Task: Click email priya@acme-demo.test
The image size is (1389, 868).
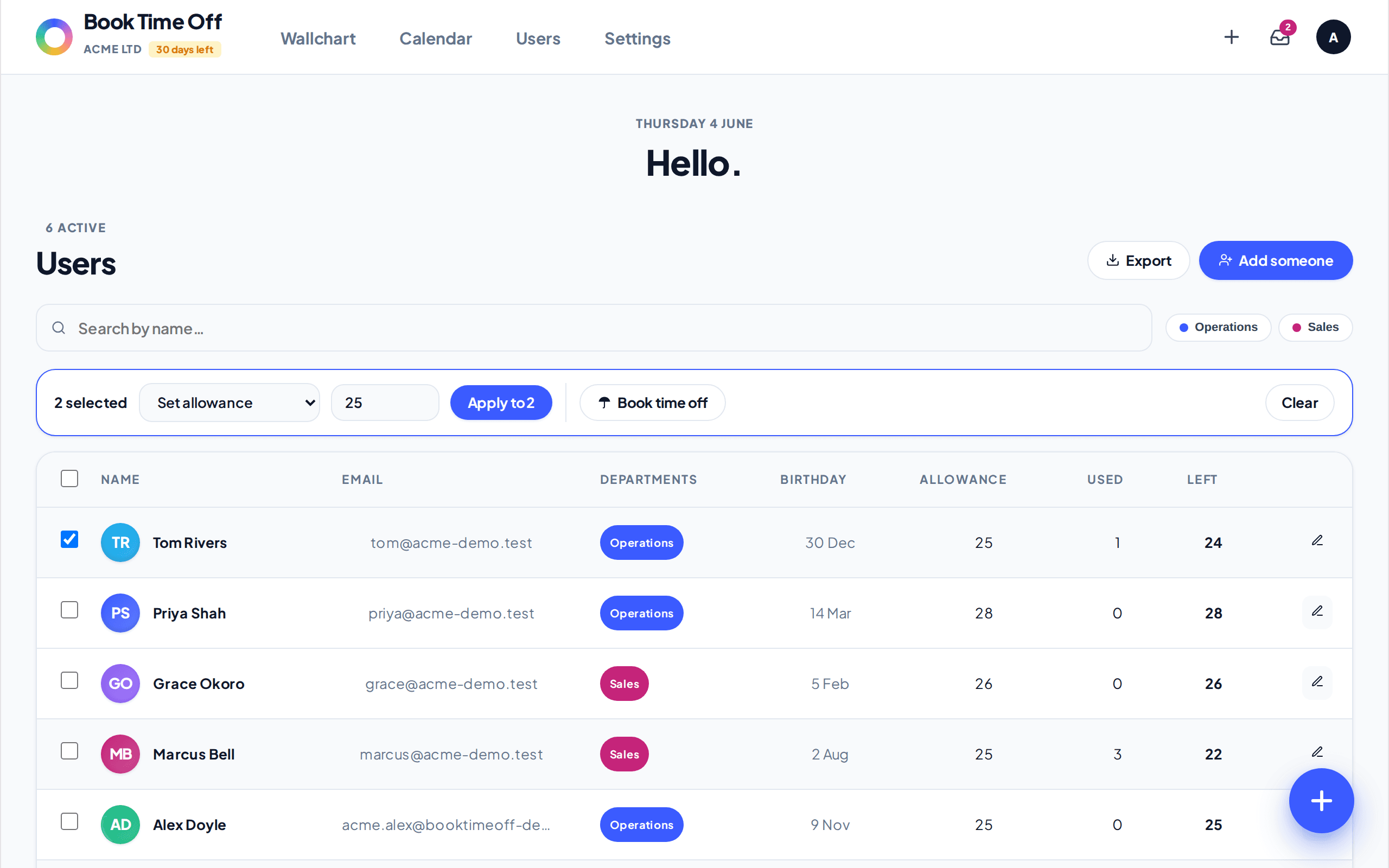Action: tap(451, 613)
